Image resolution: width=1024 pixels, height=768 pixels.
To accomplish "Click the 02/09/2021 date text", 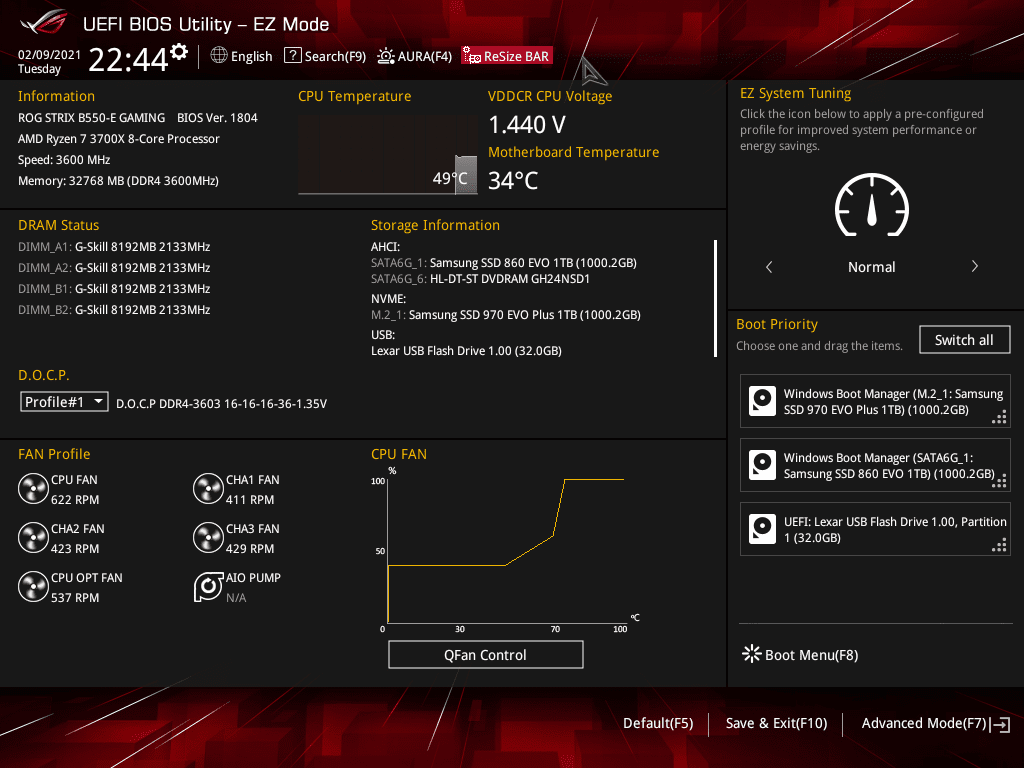I will (49, 55).
